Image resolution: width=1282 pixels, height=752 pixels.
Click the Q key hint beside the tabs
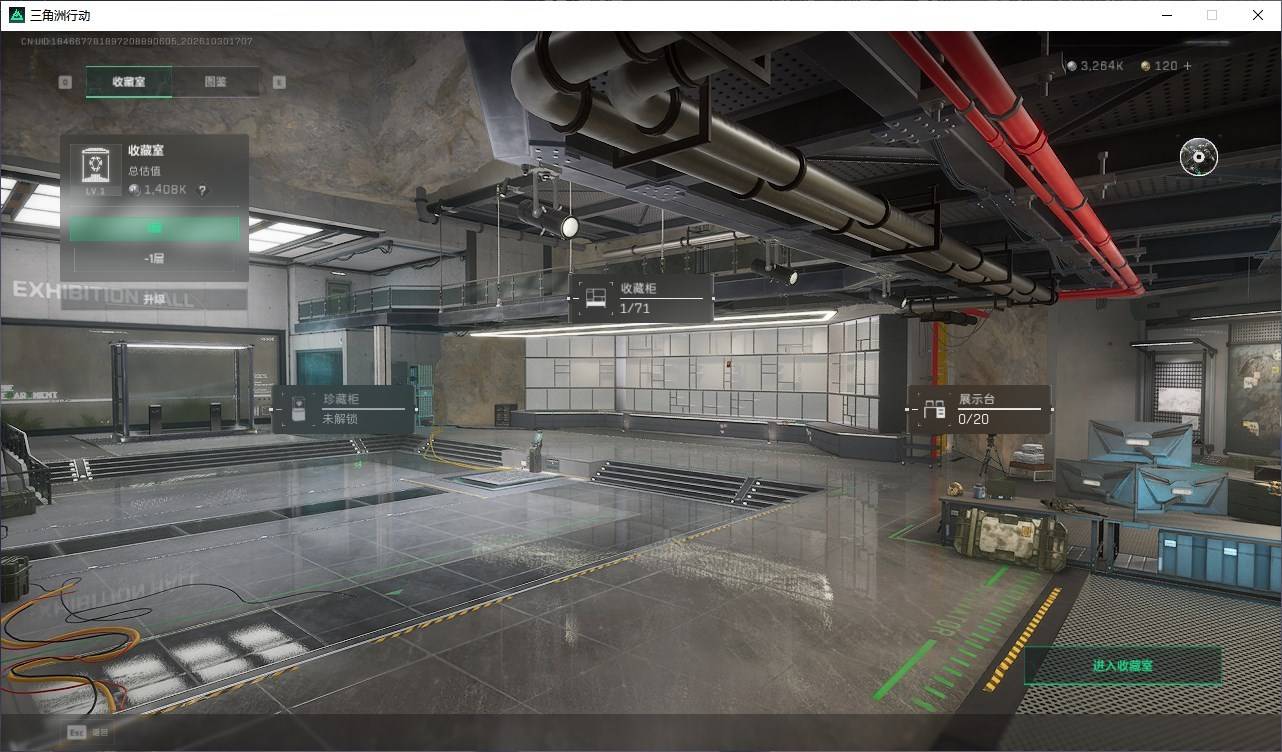tap(65, 82)
